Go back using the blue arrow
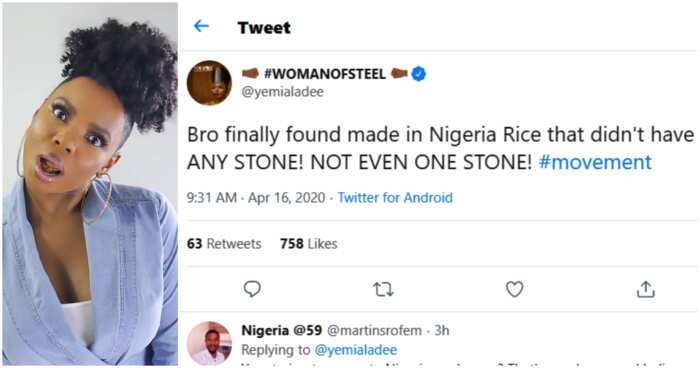Screen dimensions: 700x368 (201, 26)
